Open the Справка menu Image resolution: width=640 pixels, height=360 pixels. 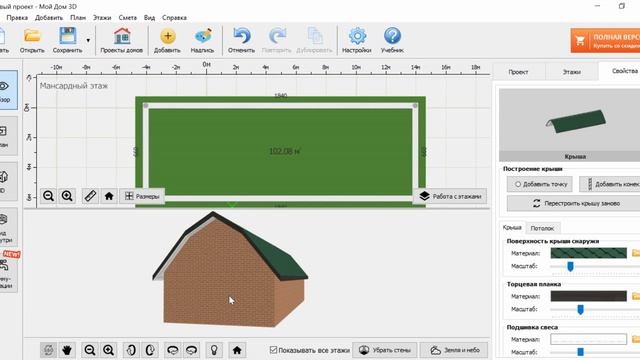174,18
